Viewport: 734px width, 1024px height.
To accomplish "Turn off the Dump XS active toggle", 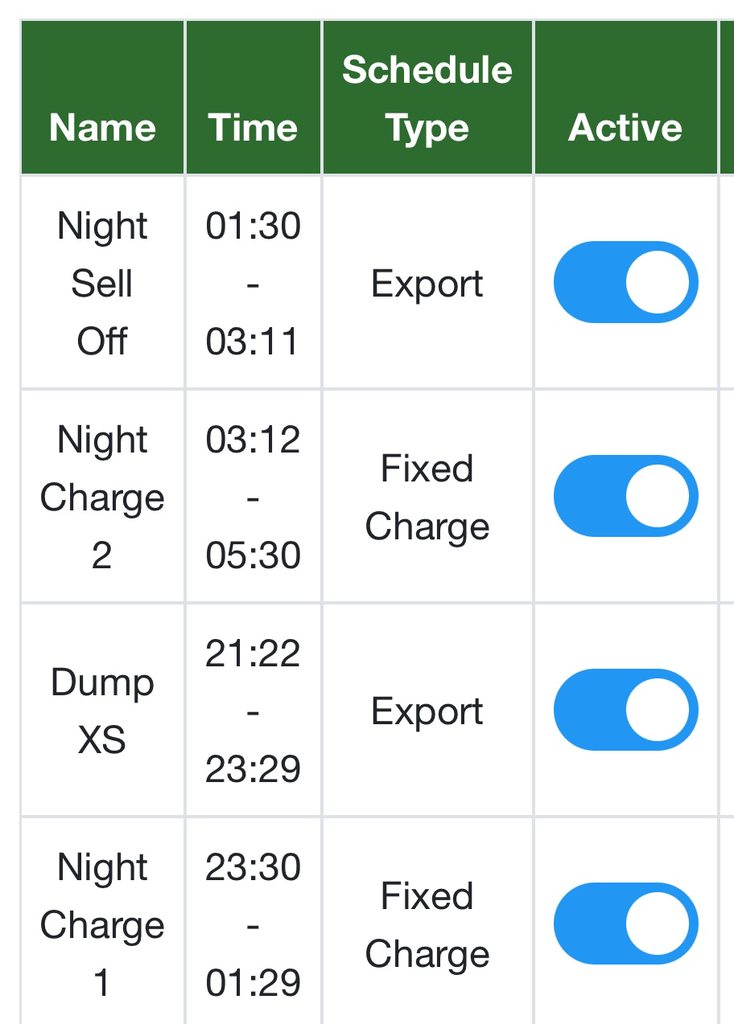I will [625, 710].
